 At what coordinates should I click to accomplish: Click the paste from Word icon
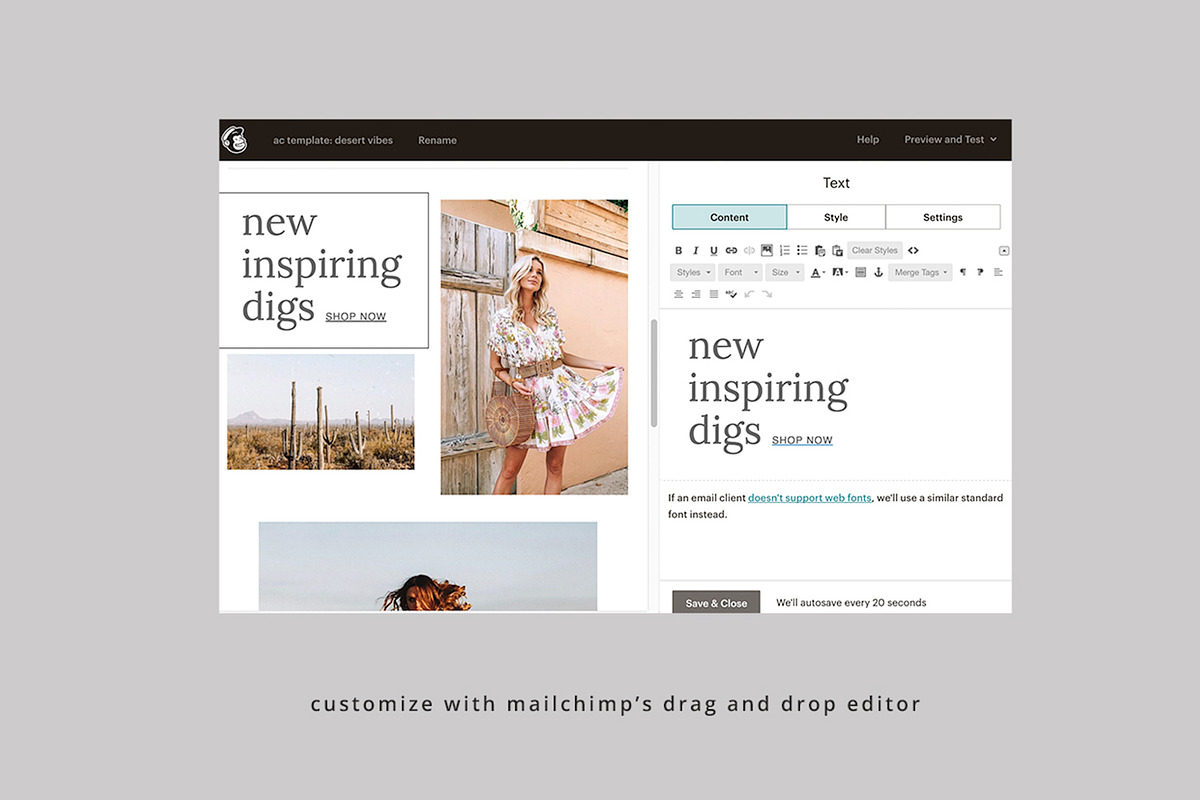coord(837,250)
